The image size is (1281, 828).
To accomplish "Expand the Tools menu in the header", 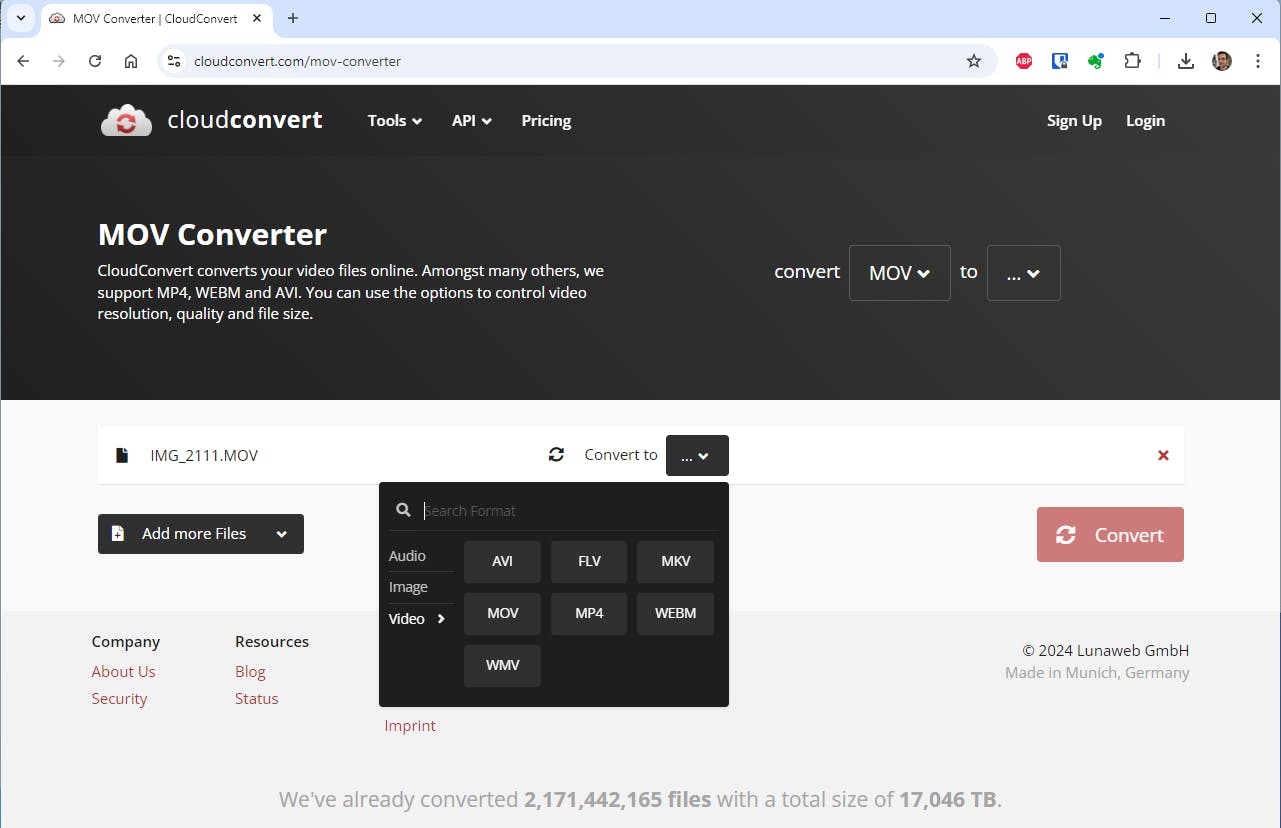I will point(395,121).
